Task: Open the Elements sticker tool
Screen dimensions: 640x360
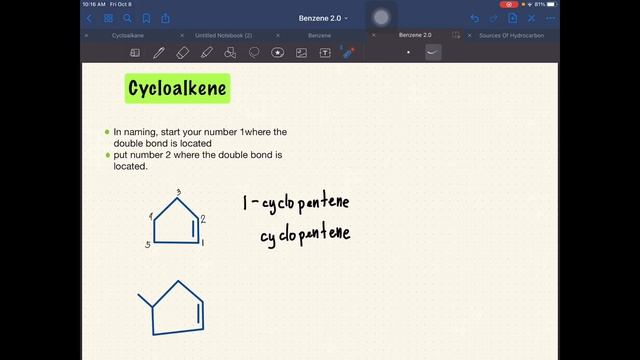Action: [x=278, y=53]
